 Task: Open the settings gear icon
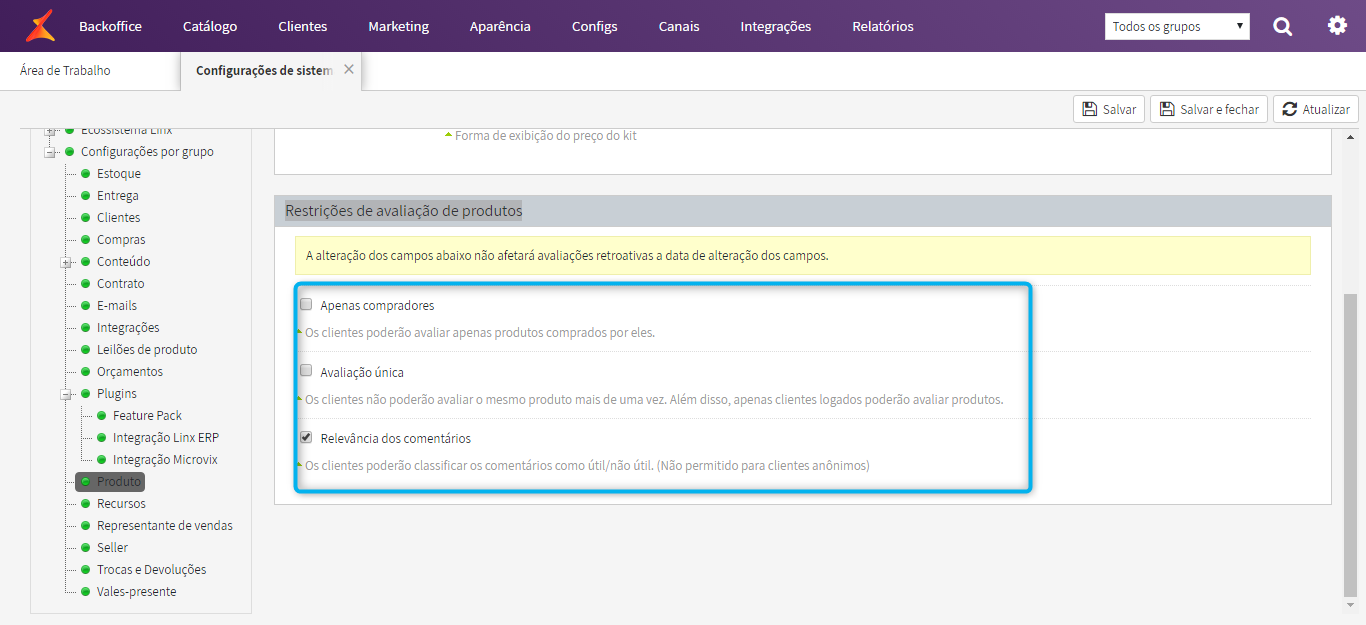click(1338, 26)
